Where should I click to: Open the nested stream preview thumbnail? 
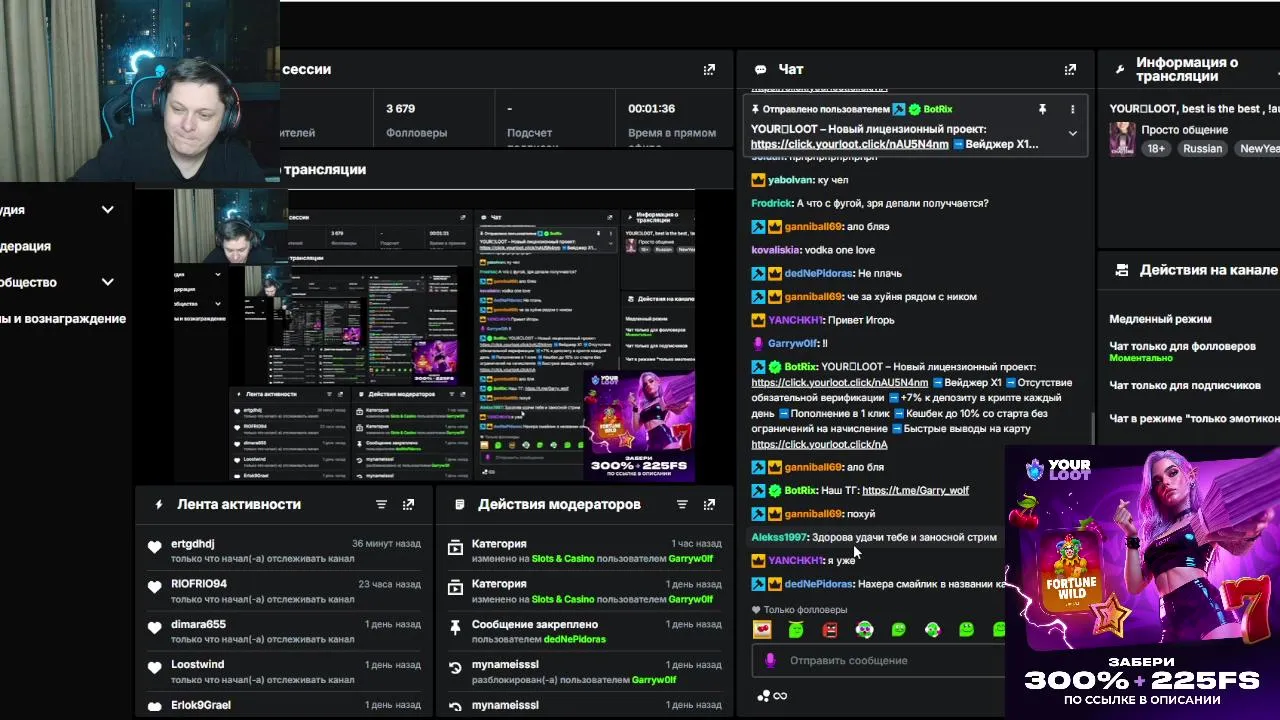click(x=435, y=335)
